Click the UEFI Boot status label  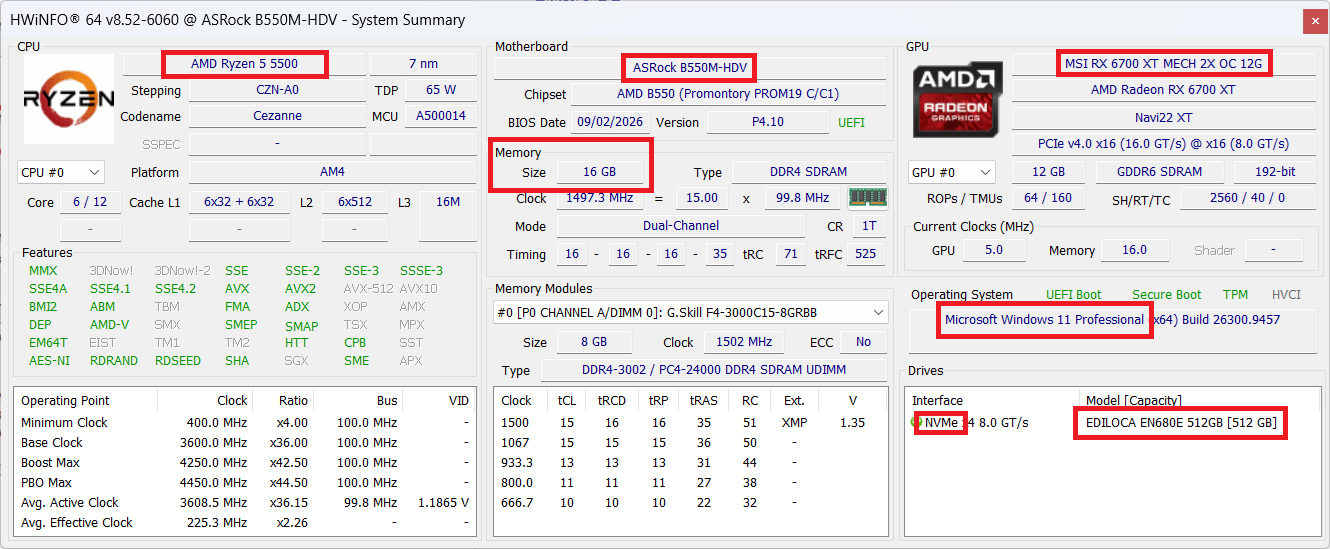pyautogui.click(x=1073, y=295)
